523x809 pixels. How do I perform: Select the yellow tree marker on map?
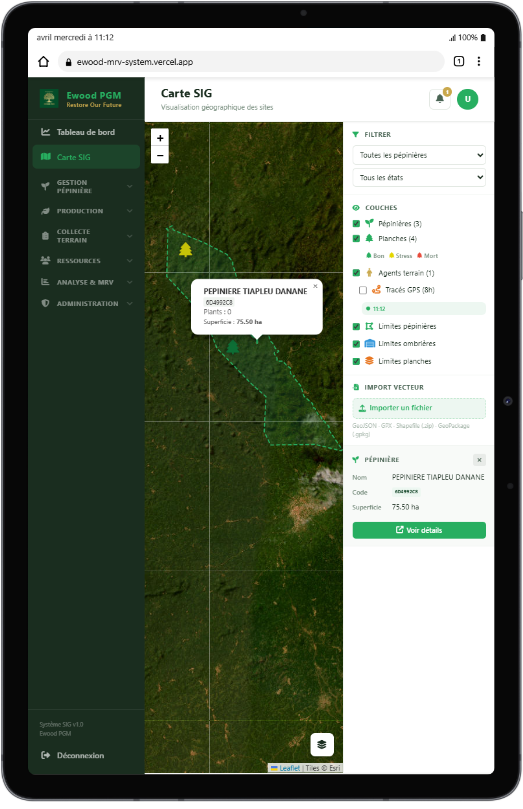coord(185,250)
